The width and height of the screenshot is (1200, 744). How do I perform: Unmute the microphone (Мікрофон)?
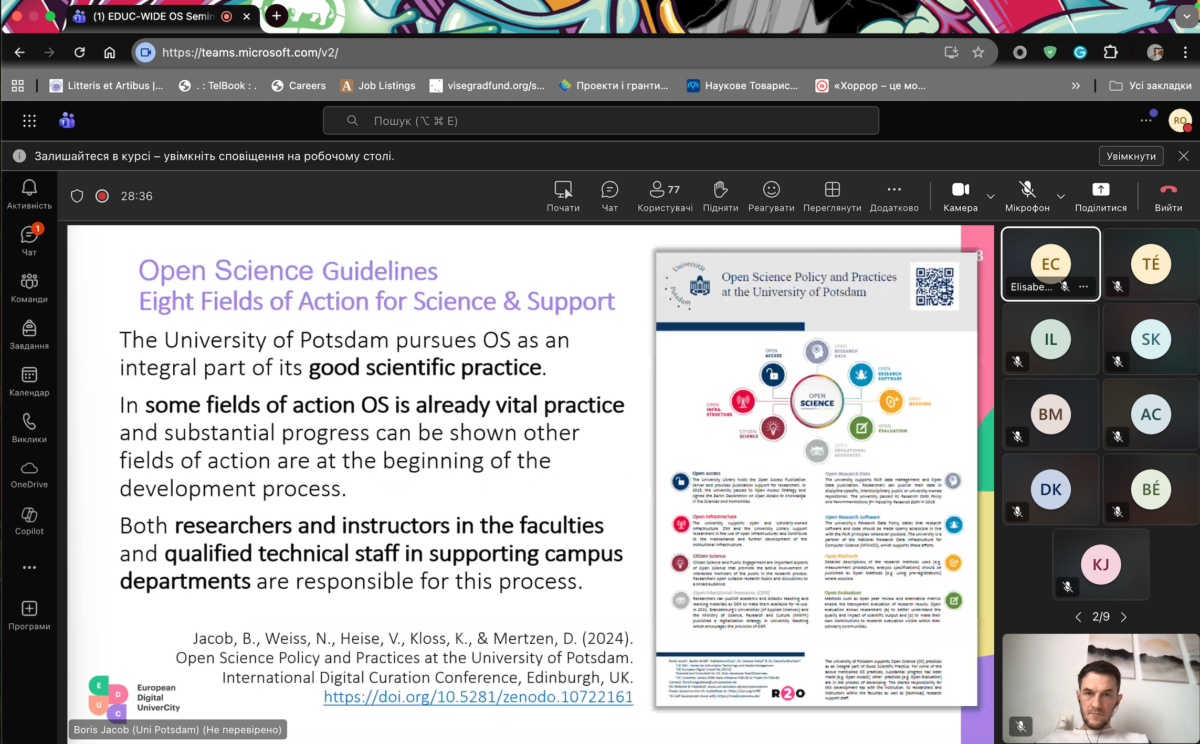(x=1027, y=195)
